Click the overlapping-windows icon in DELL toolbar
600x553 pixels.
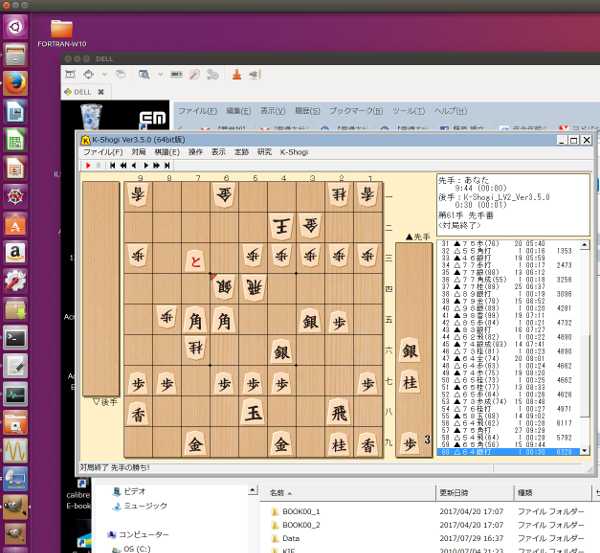pyautogui.click(x=121, y=74)
